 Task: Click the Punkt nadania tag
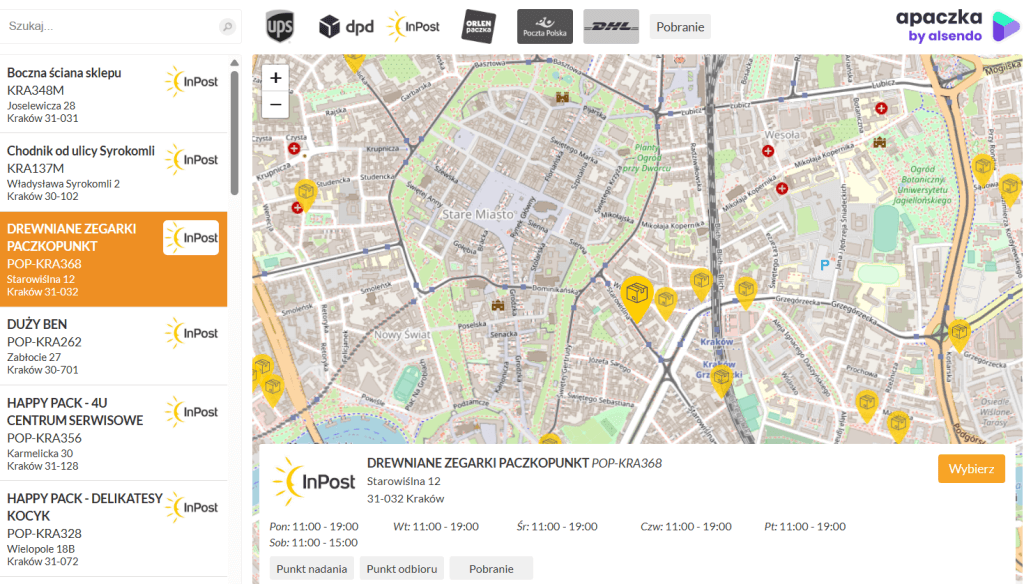311,568
